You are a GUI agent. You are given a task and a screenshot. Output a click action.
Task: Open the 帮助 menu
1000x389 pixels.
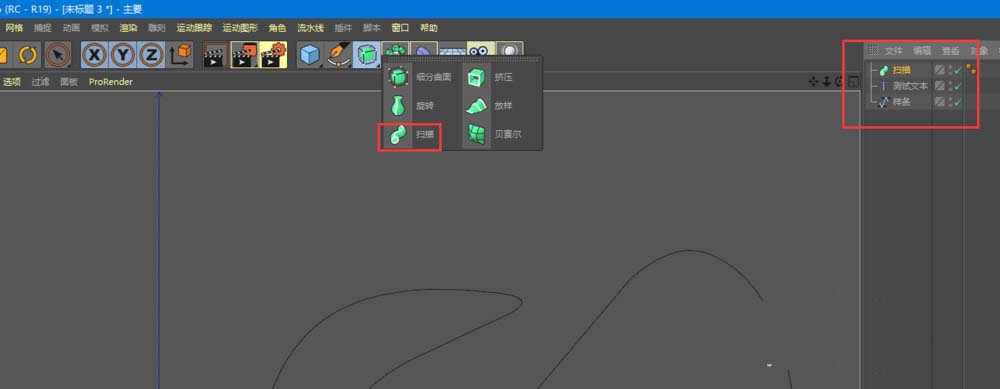pyautogui.click(x=429, y=28)
